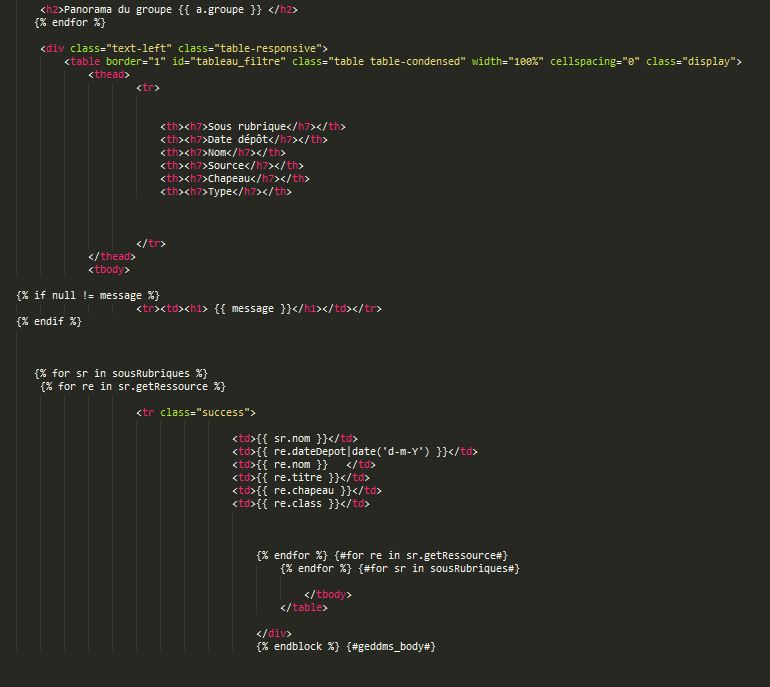Click the h2 'Panorama du groupe' line
This screenshot has width=770, height=687.
tap(169, 9)
